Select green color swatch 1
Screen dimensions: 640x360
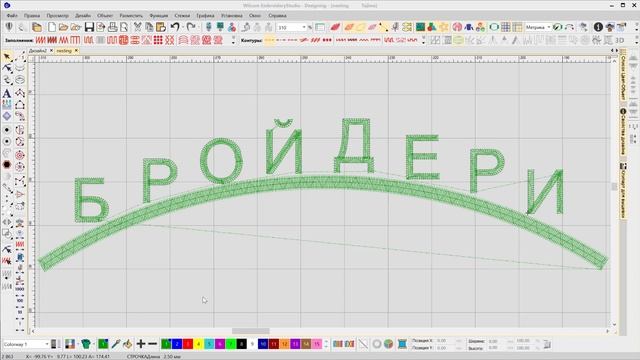(166, 344)
